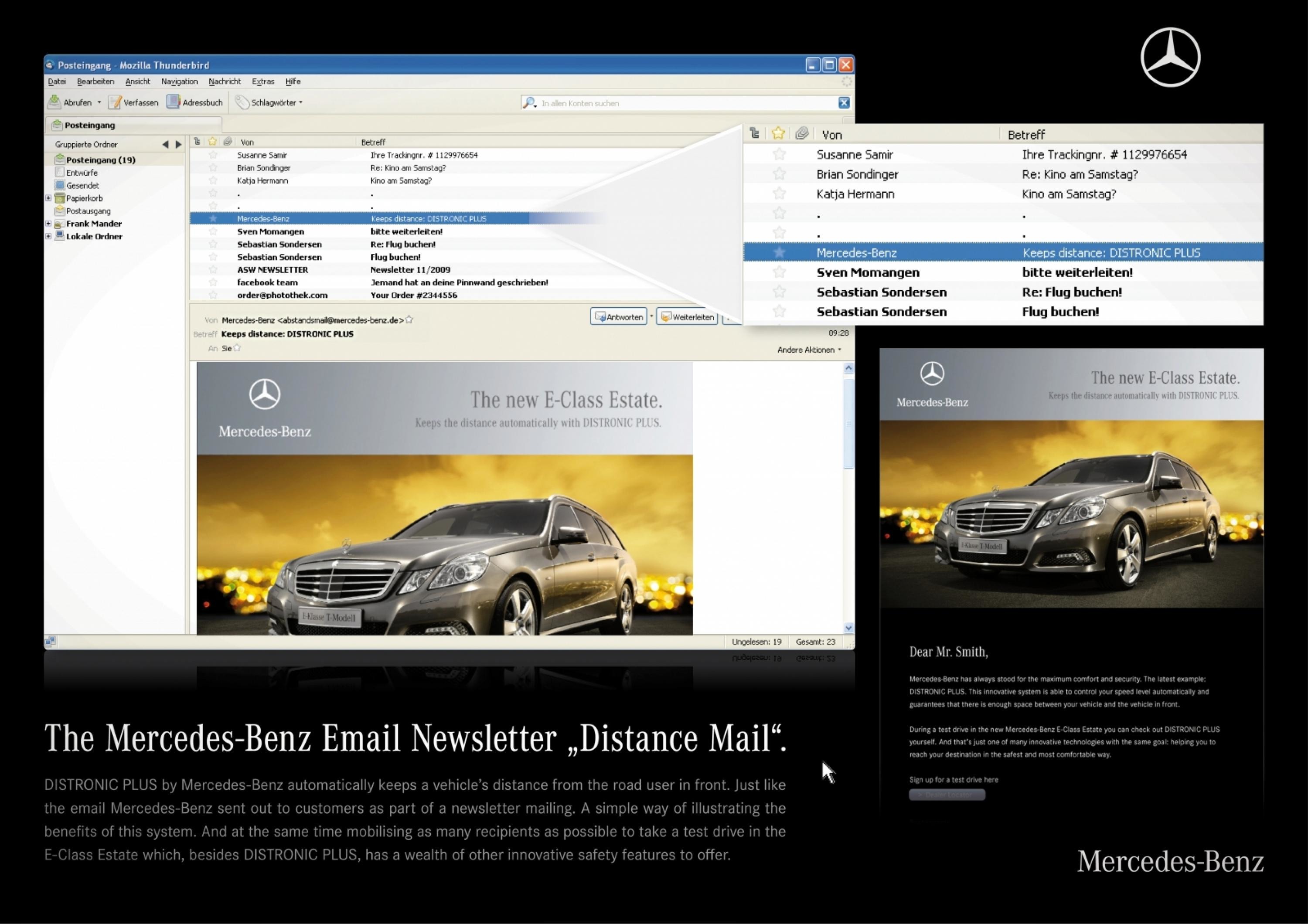
Task: Switch to previous folder view arrow
Action: pos(165,145)
